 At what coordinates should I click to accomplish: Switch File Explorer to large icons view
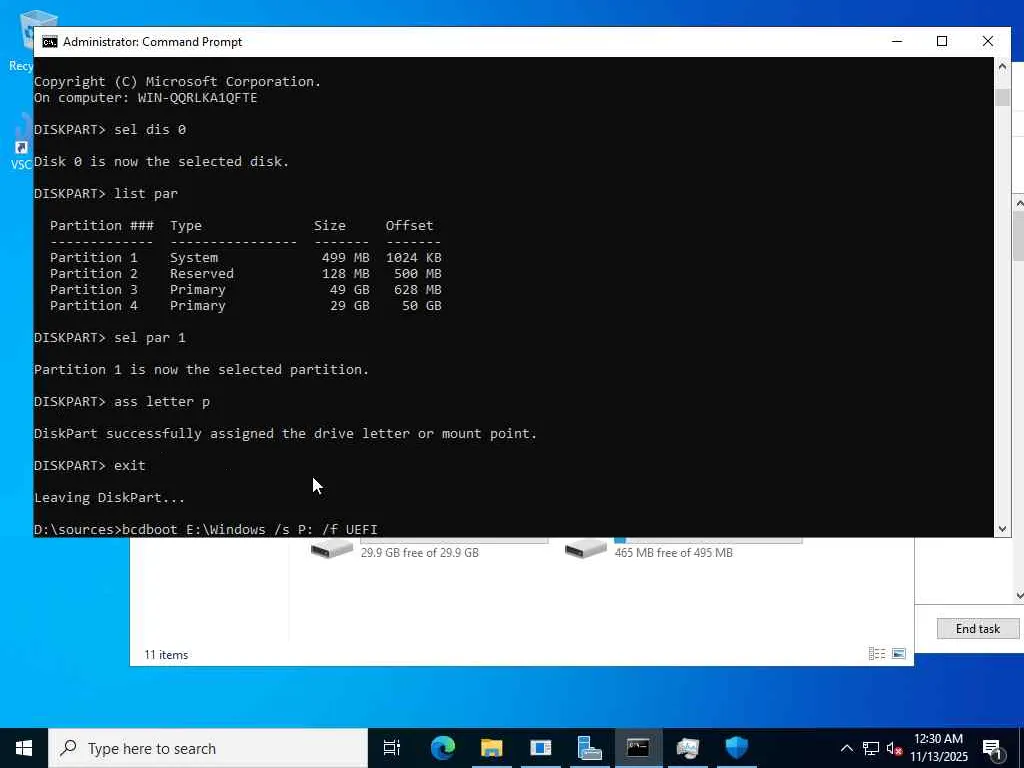tap(899, 654)
